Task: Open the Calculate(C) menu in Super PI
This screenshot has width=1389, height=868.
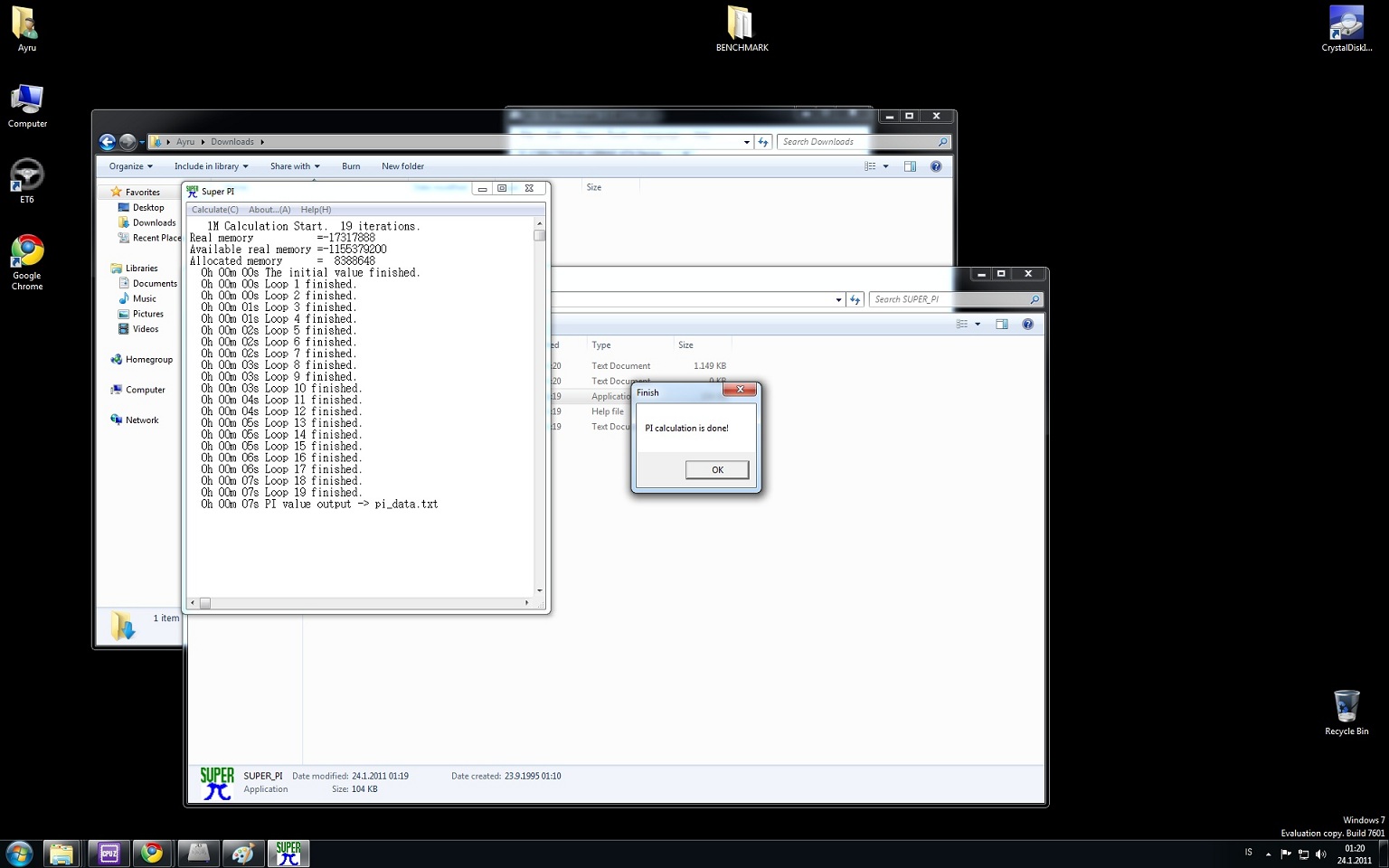Action: click(214, 210)
